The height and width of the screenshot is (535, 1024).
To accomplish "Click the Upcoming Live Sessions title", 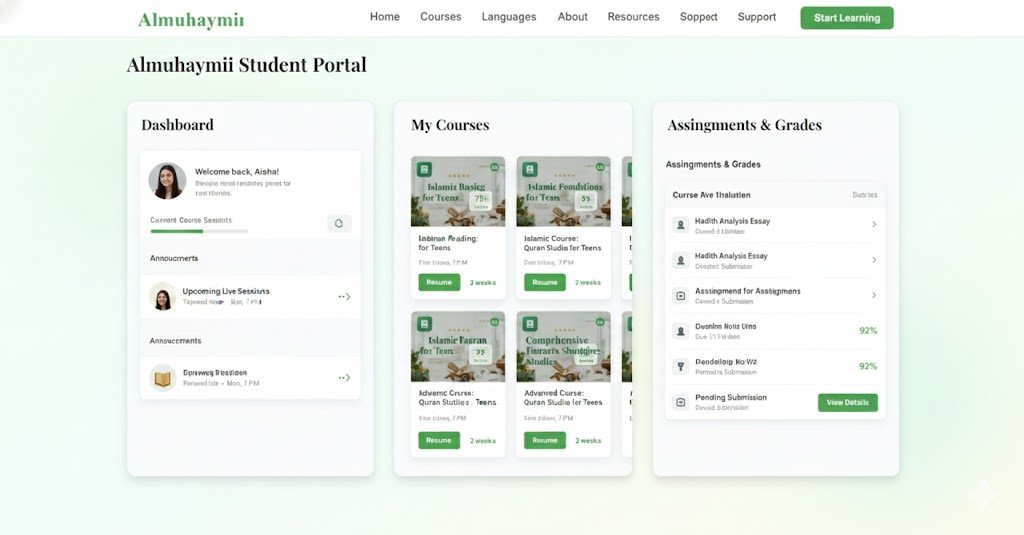I will [x=226, y=291].
